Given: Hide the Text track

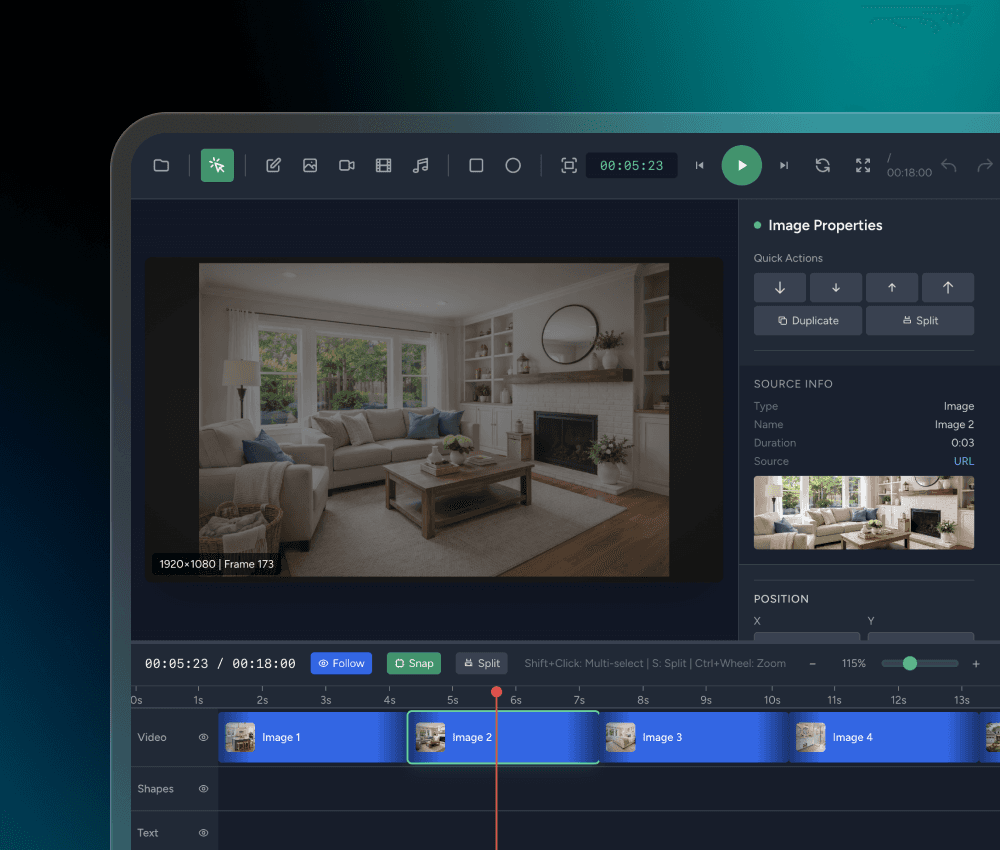Looking at the screenshot, I should (203, 833).
